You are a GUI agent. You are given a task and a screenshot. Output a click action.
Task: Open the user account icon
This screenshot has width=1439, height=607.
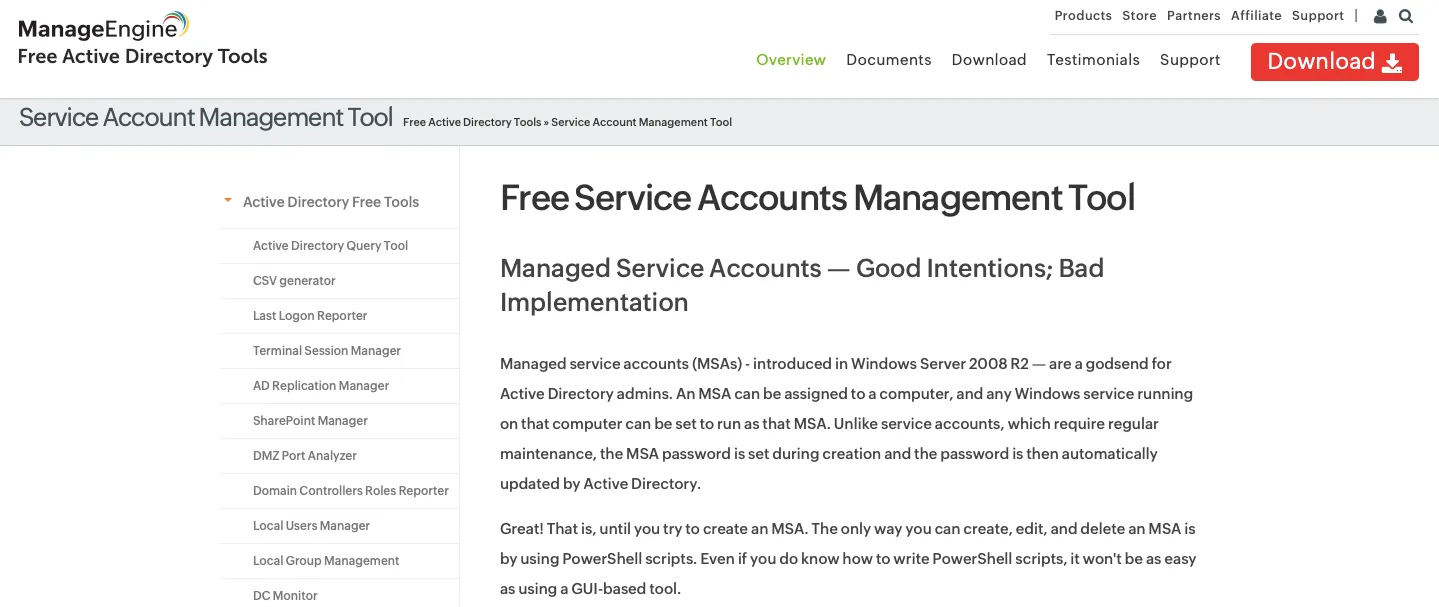tap(1381, 16)
